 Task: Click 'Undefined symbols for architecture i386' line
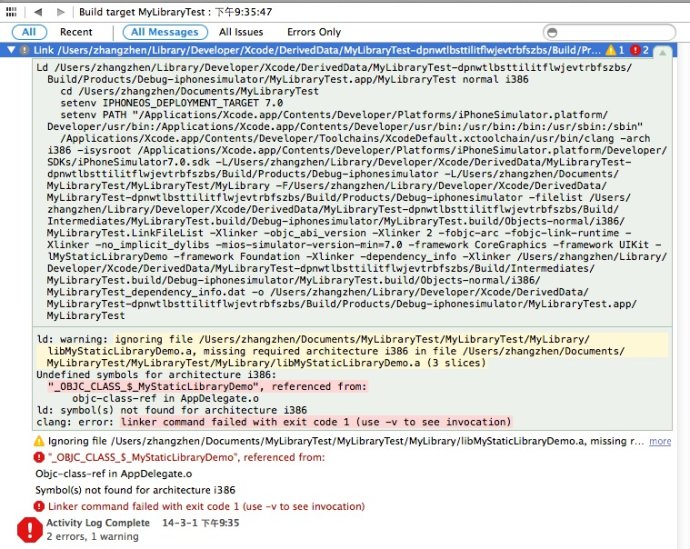click(x=156, y=375)
